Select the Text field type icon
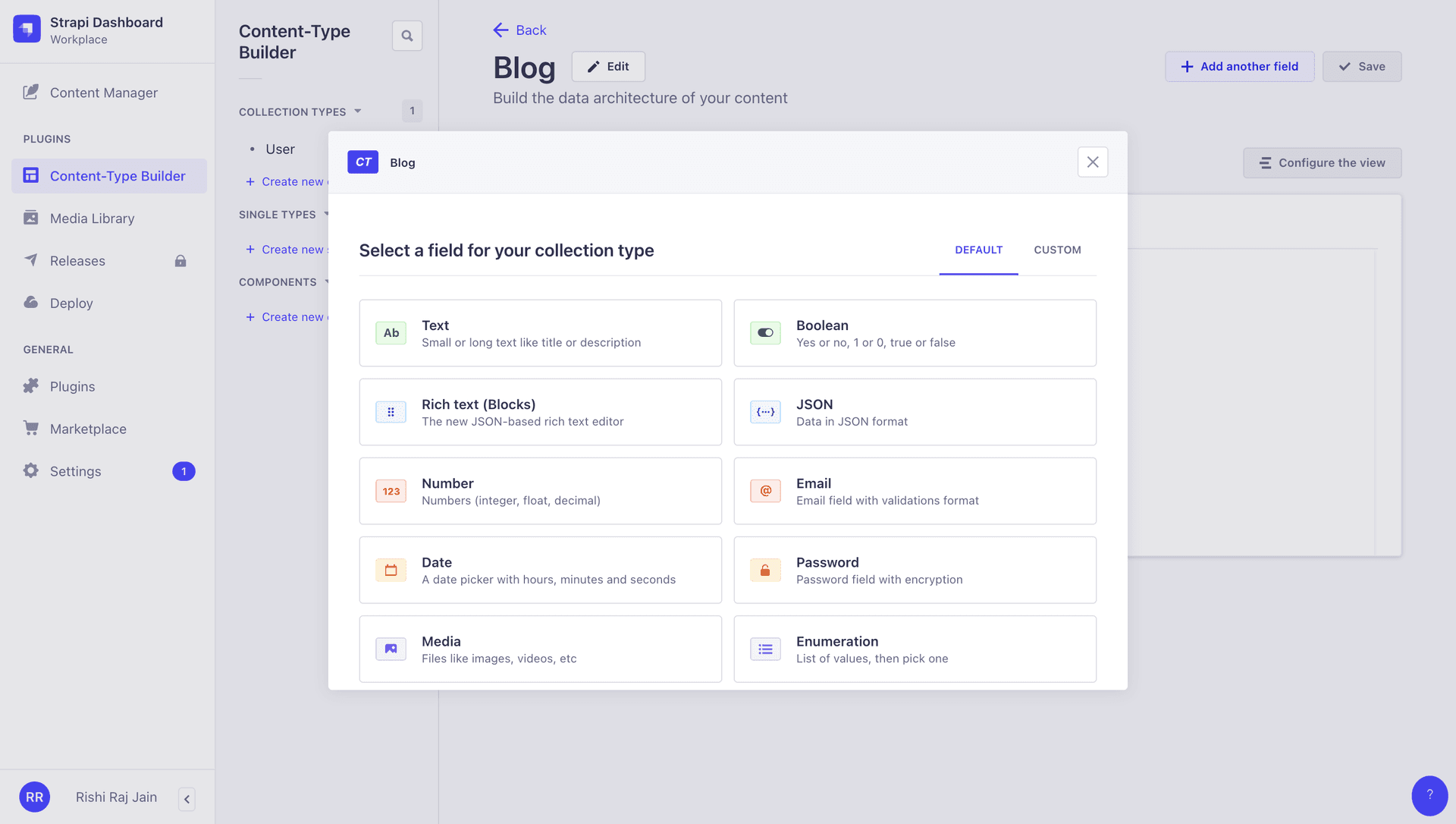The height and width of the screenshot is (824, 1456). pyautogui.click(x=391, y=333)
